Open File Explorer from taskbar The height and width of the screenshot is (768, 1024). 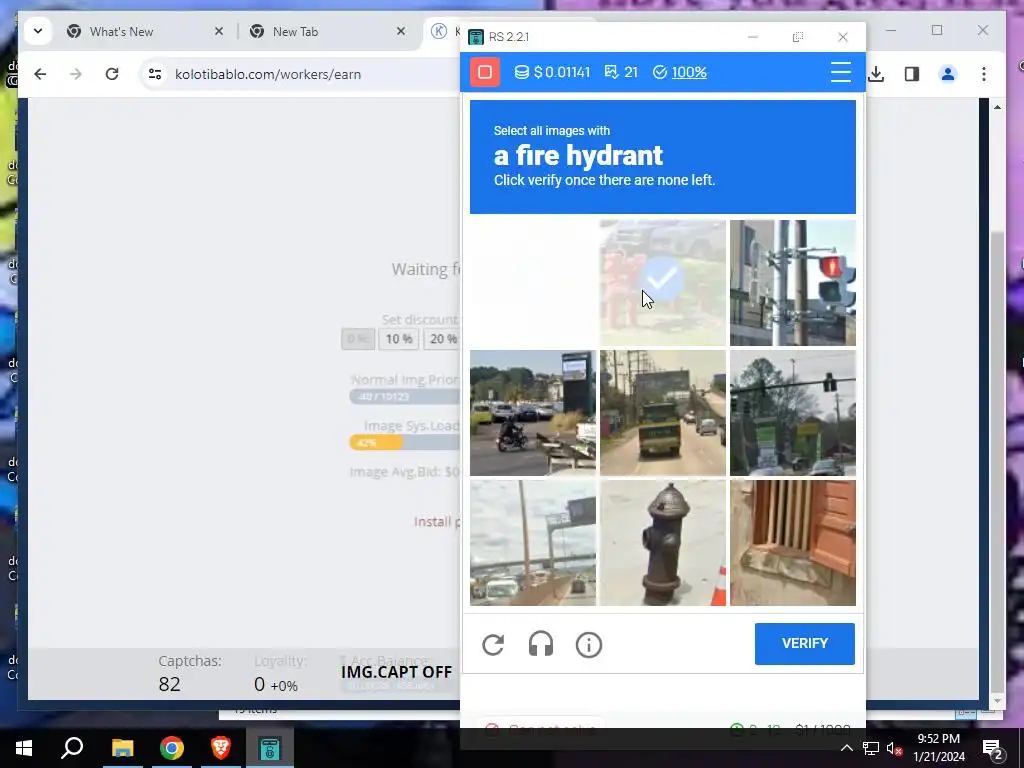(122, 748)
